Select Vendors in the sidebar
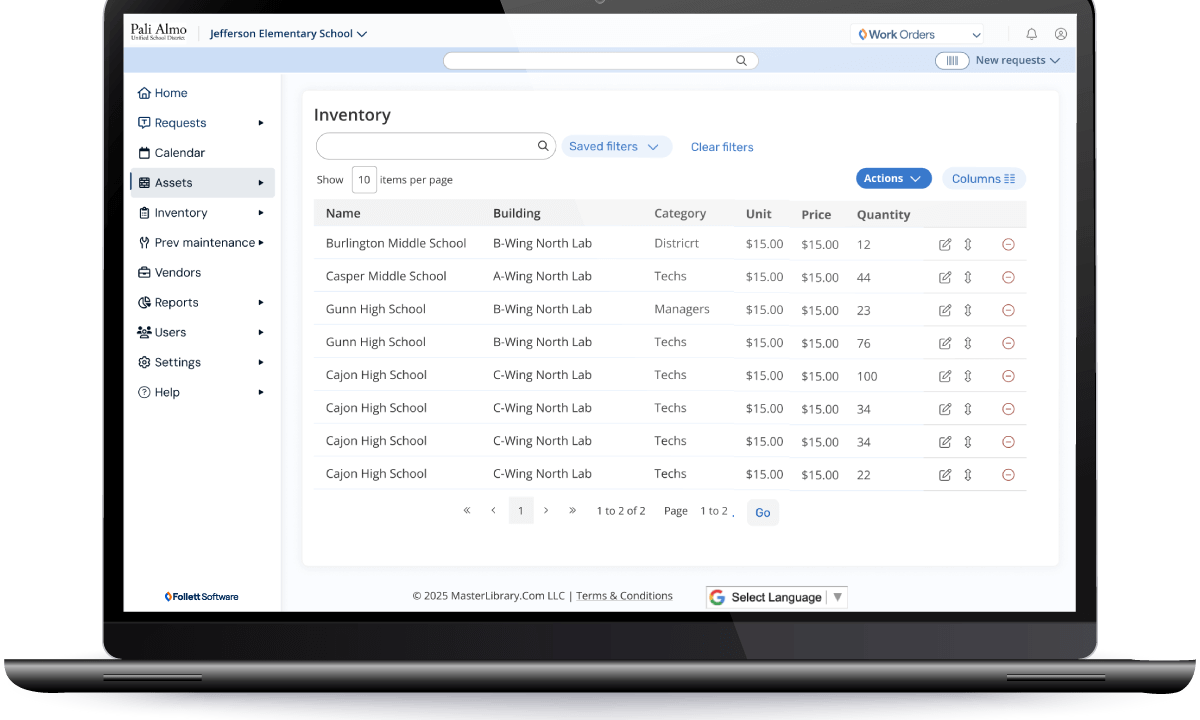The image size is (1200, 720). pyautogui.click(x=177, y=273)
